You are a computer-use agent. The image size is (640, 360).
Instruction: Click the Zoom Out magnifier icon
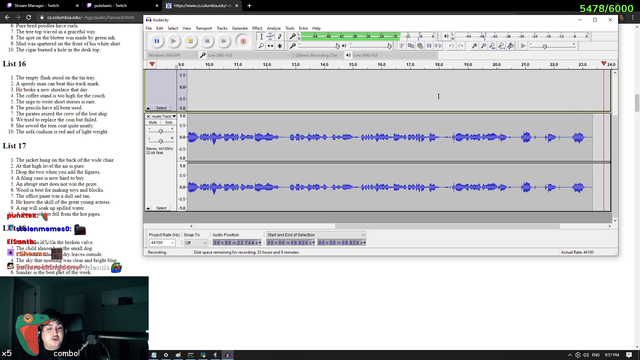tap(483, 46)
